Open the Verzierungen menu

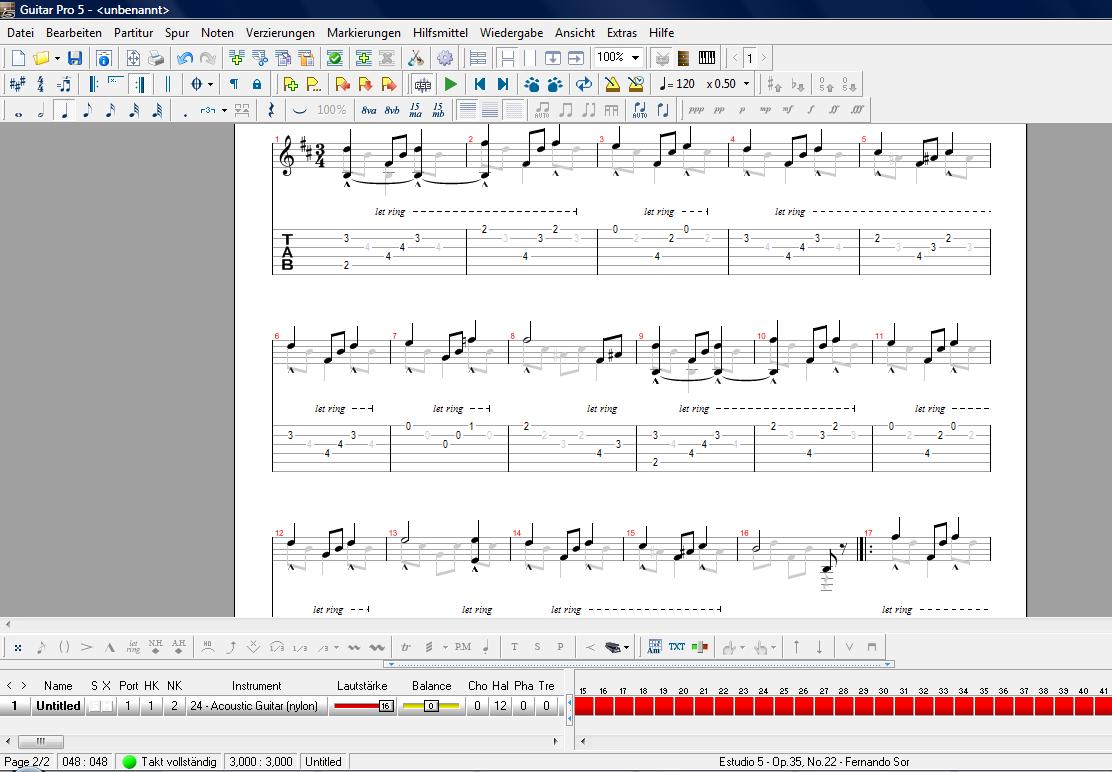point(280,33)
